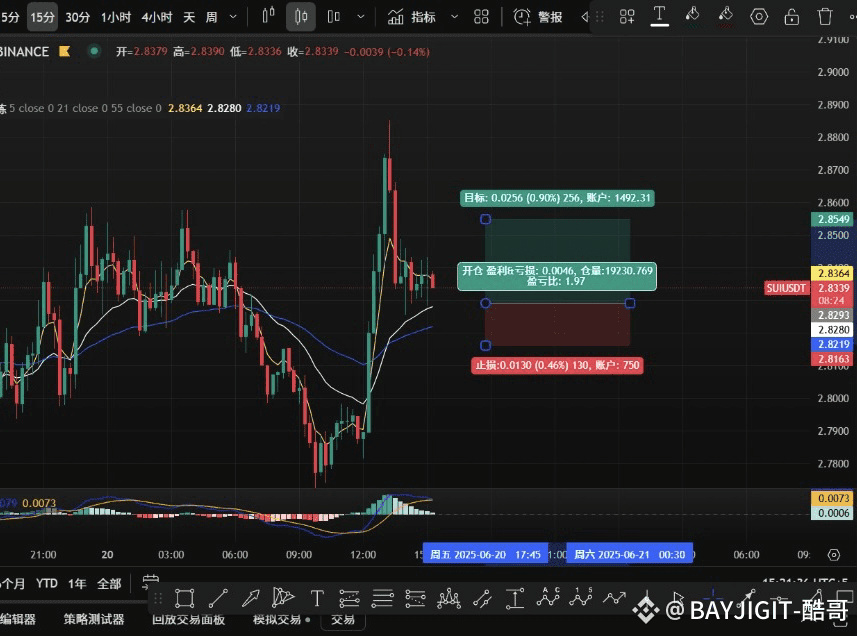Click the 2.8549 target price tag
The image size is (857, 636).
click(x=833, y=219)
